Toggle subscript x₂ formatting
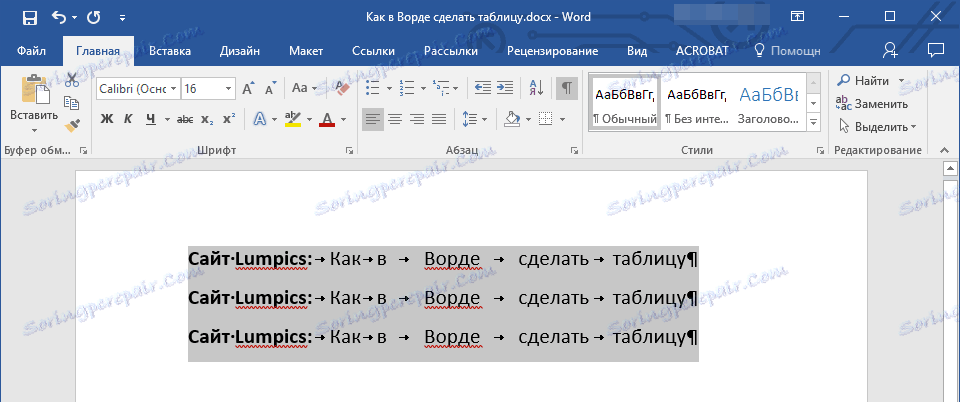960x402 pixels. coord(207,119)
